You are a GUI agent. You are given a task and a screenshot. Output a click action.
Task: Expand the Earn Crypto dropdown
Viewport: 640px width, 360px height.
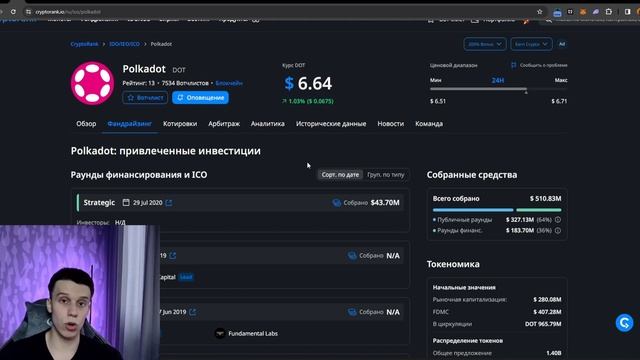[531, 44]
